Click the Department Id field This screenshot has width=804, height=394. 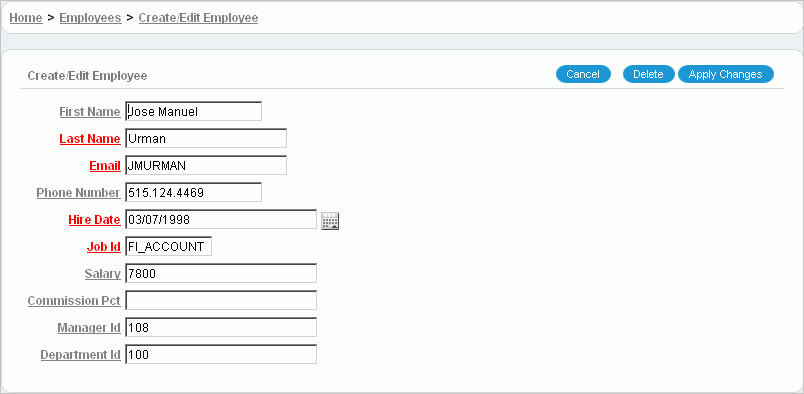221,354
